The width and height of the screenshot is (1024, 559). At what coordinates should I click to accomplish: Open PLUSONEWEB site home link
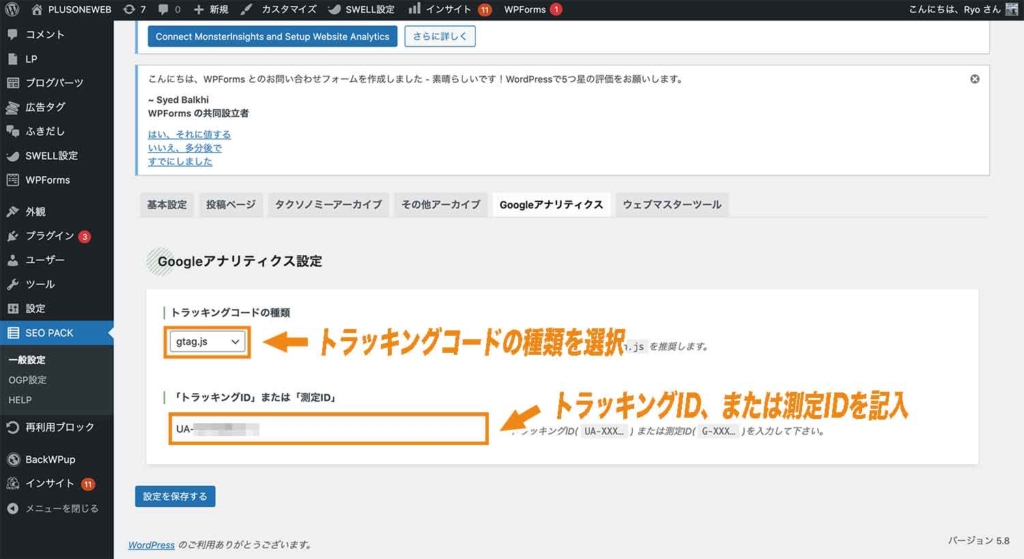72,9
